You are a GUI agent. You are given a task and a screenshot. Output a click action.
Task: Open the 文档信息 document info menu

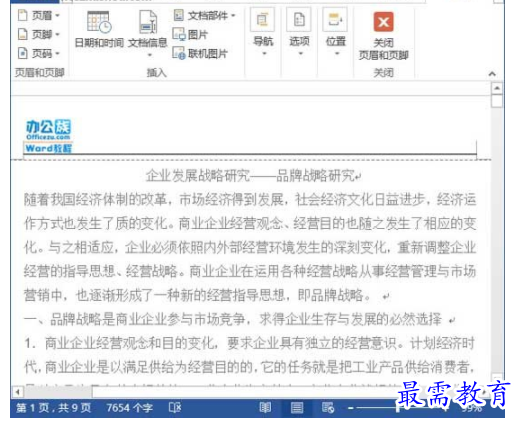(148, 33)
